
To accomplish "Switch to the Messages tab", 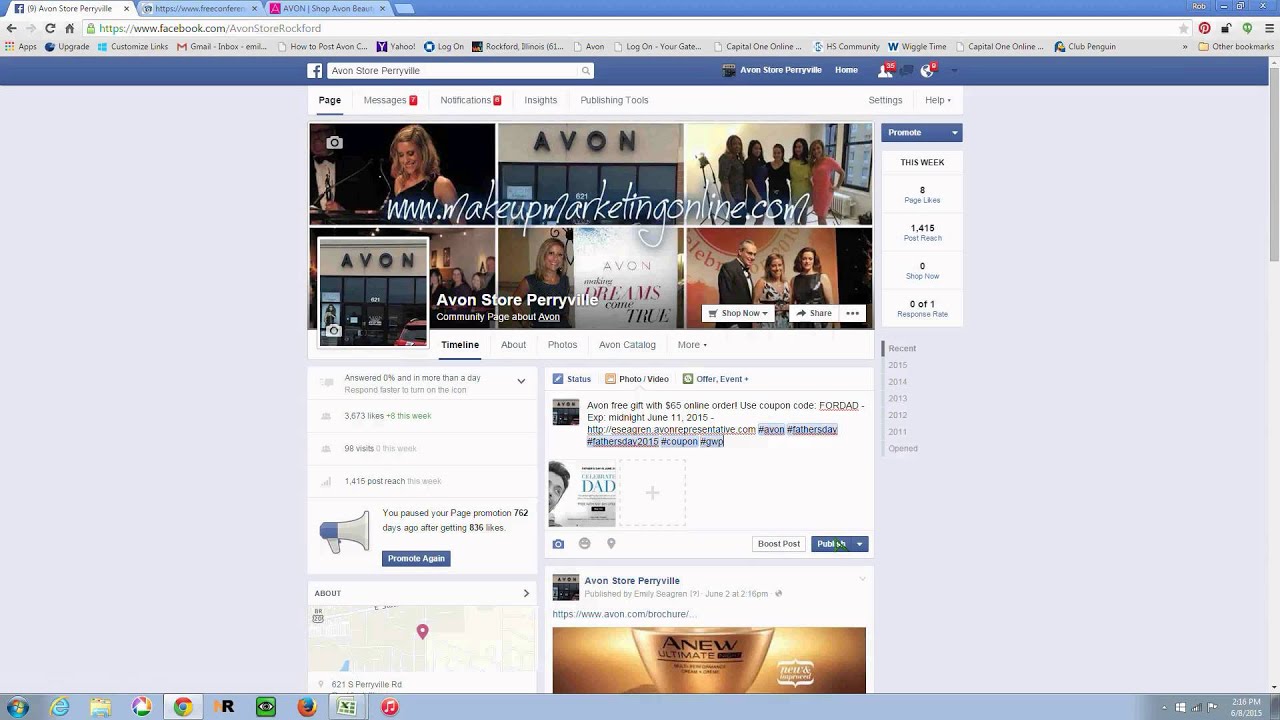I will pyautogui.click(x=390, y=100).
